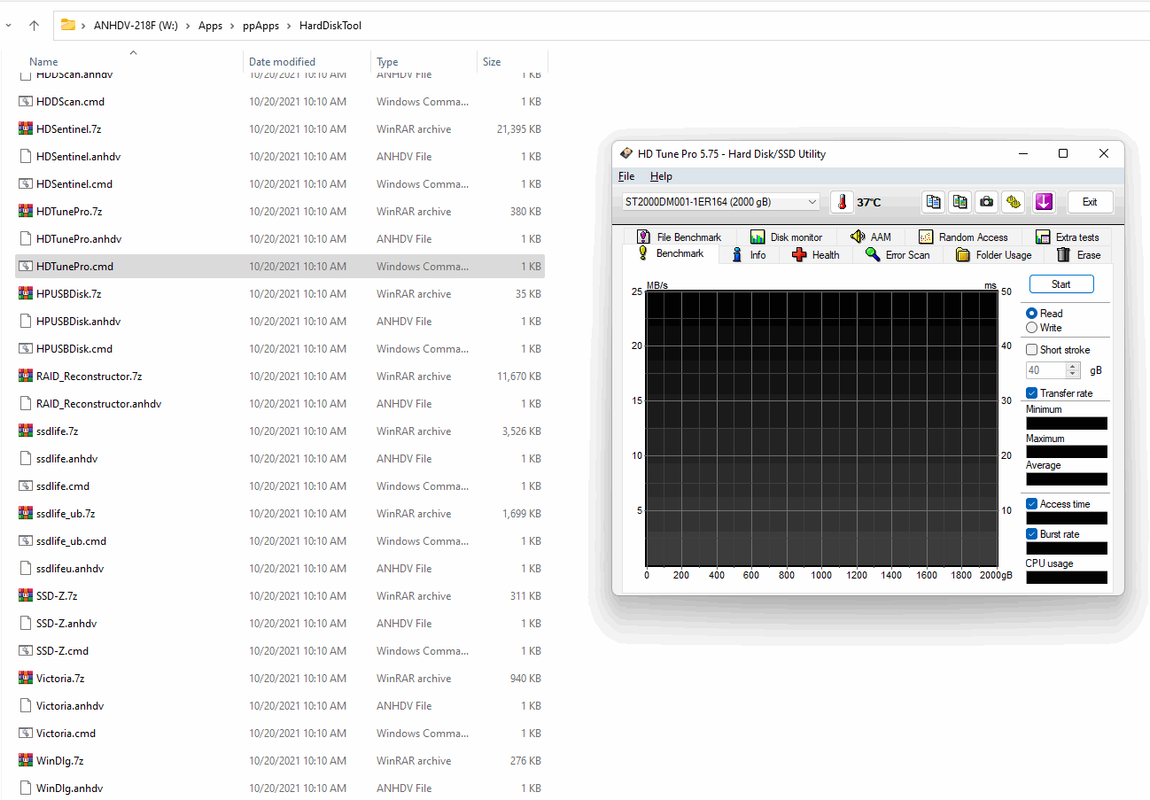Uncheck the Access time checkbox
1150x800 pixels.
point(1031,504)
